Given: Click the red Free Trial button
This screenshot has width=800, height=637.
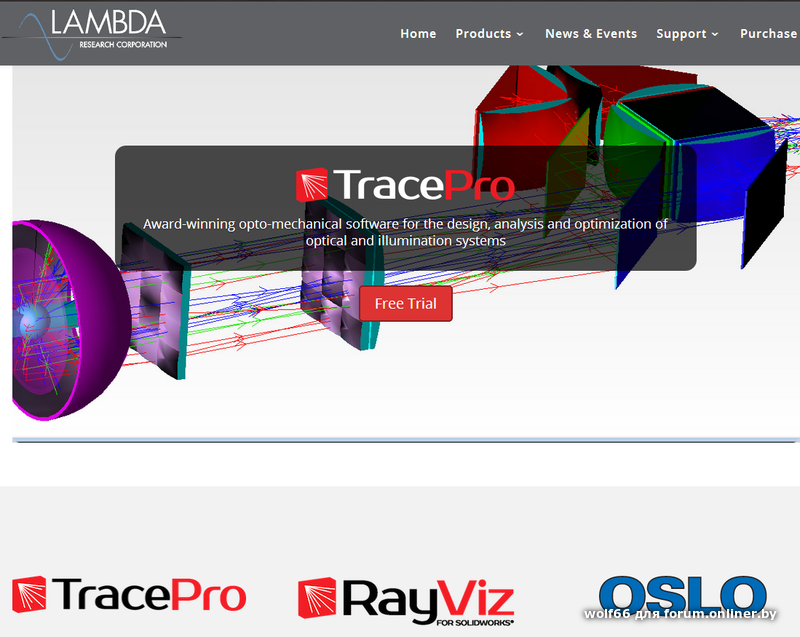Looking at the screenshot, I should point(406,303).
